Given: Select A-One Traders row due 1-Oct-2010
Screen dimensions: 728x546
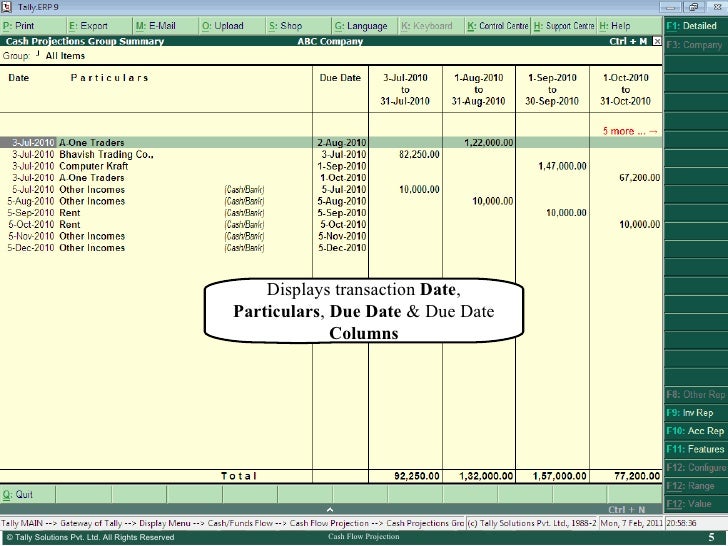Looking at the screenshot, I should coord(331,177).
